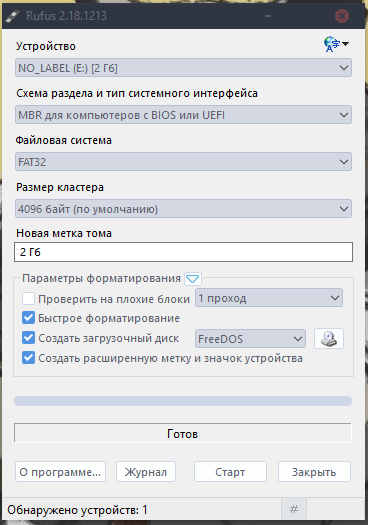Click the 'О программе...' button

pos(60,472)
